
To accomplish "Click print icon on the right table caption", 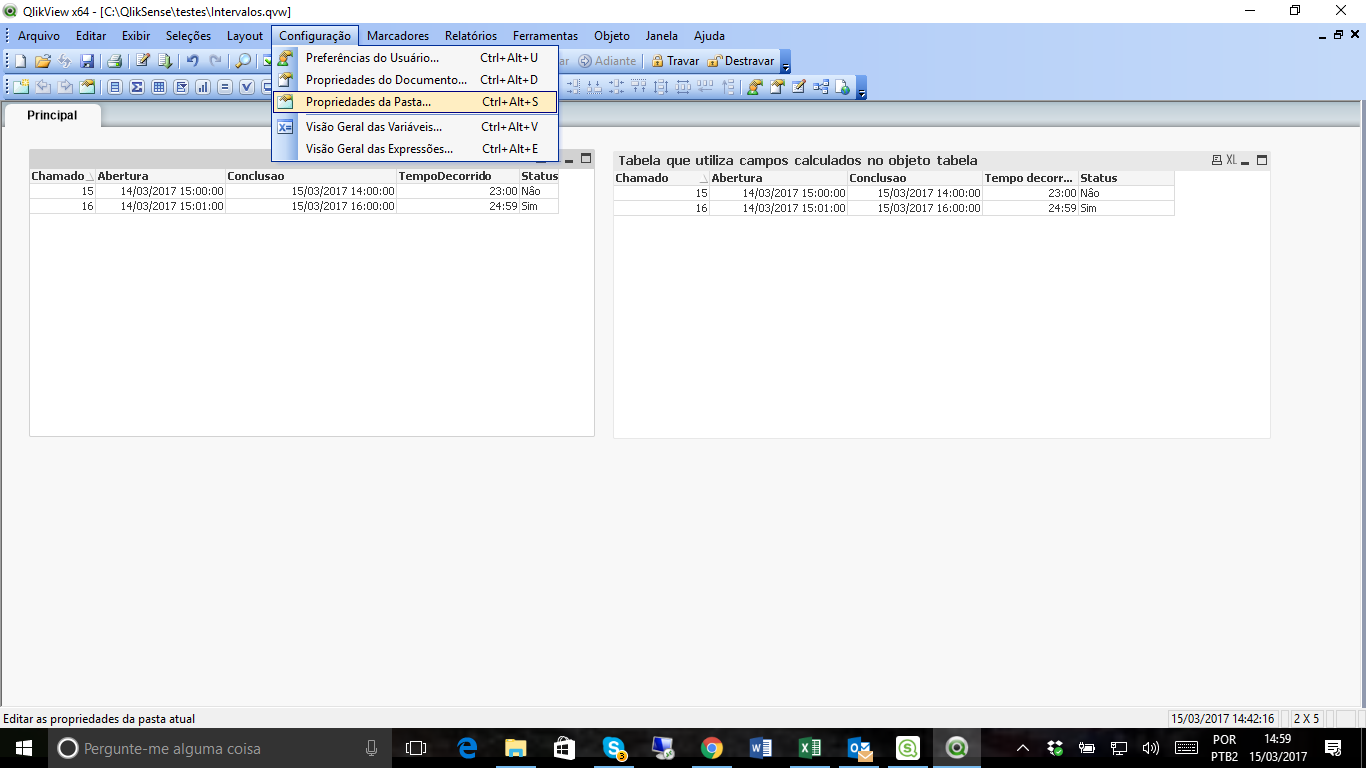I will coord(1216,160).
